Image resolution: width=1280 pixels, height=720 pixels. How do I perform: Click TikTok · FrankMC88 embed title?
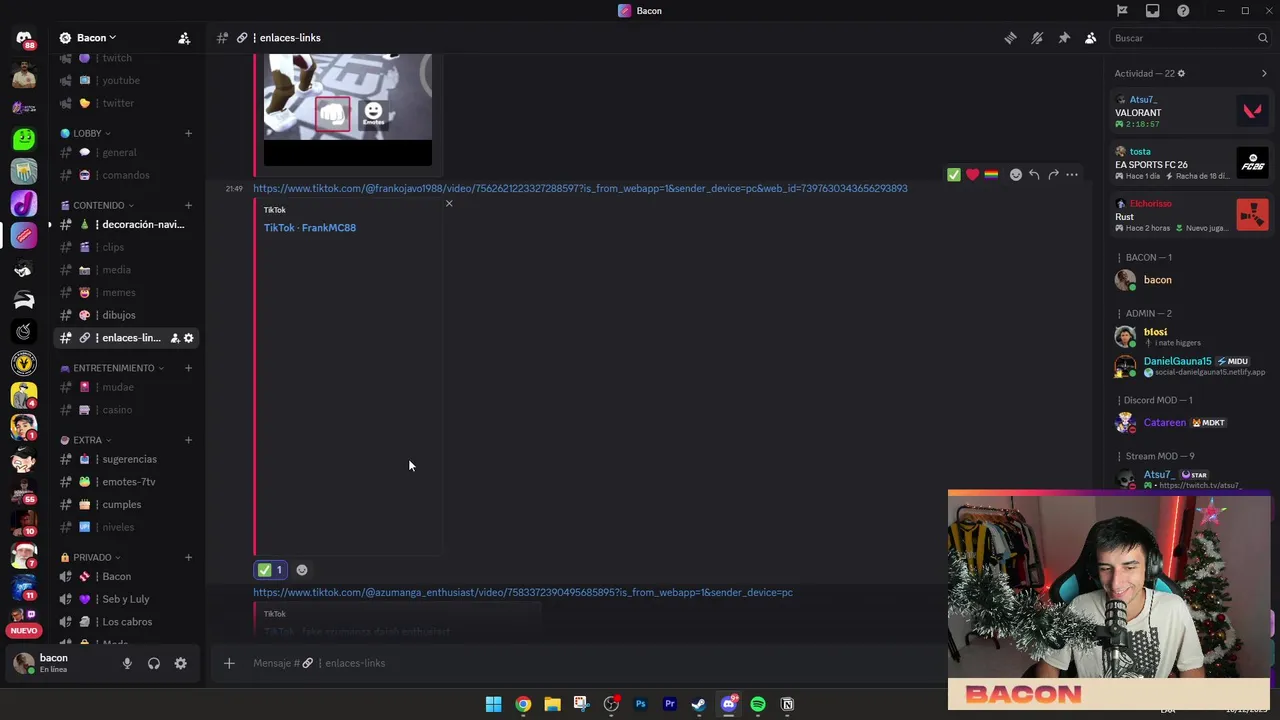310,228
